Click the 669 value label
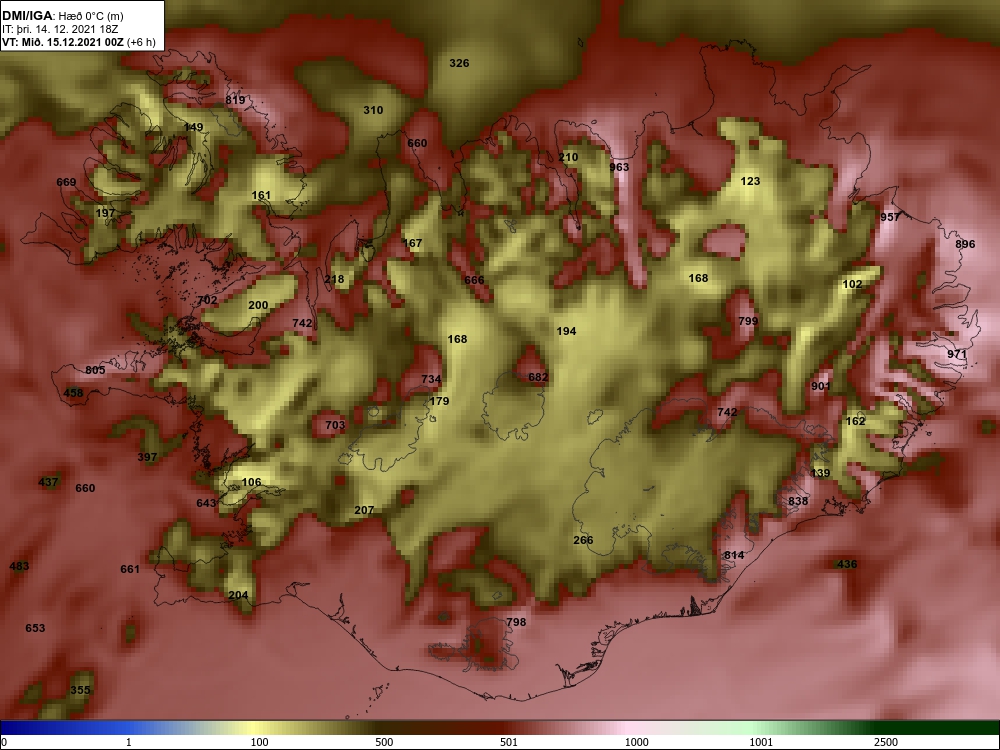 [x=66, y=182]
